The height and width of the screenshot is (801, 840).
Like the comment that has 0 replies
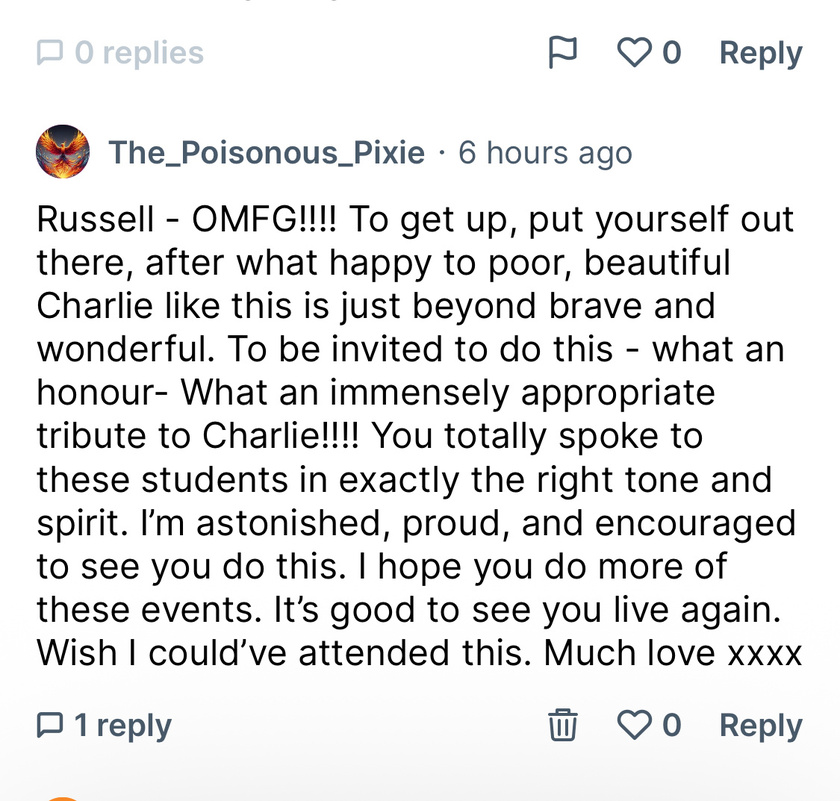pos(634,53)
